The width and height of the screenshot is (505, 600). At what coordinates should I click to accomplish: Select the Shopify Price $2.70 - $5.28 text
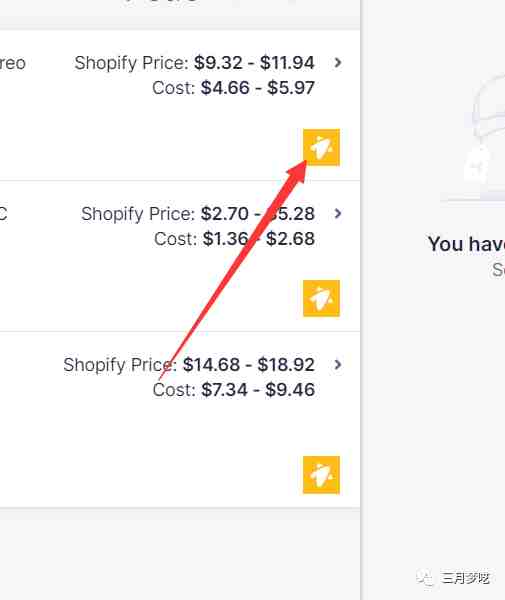198,214
